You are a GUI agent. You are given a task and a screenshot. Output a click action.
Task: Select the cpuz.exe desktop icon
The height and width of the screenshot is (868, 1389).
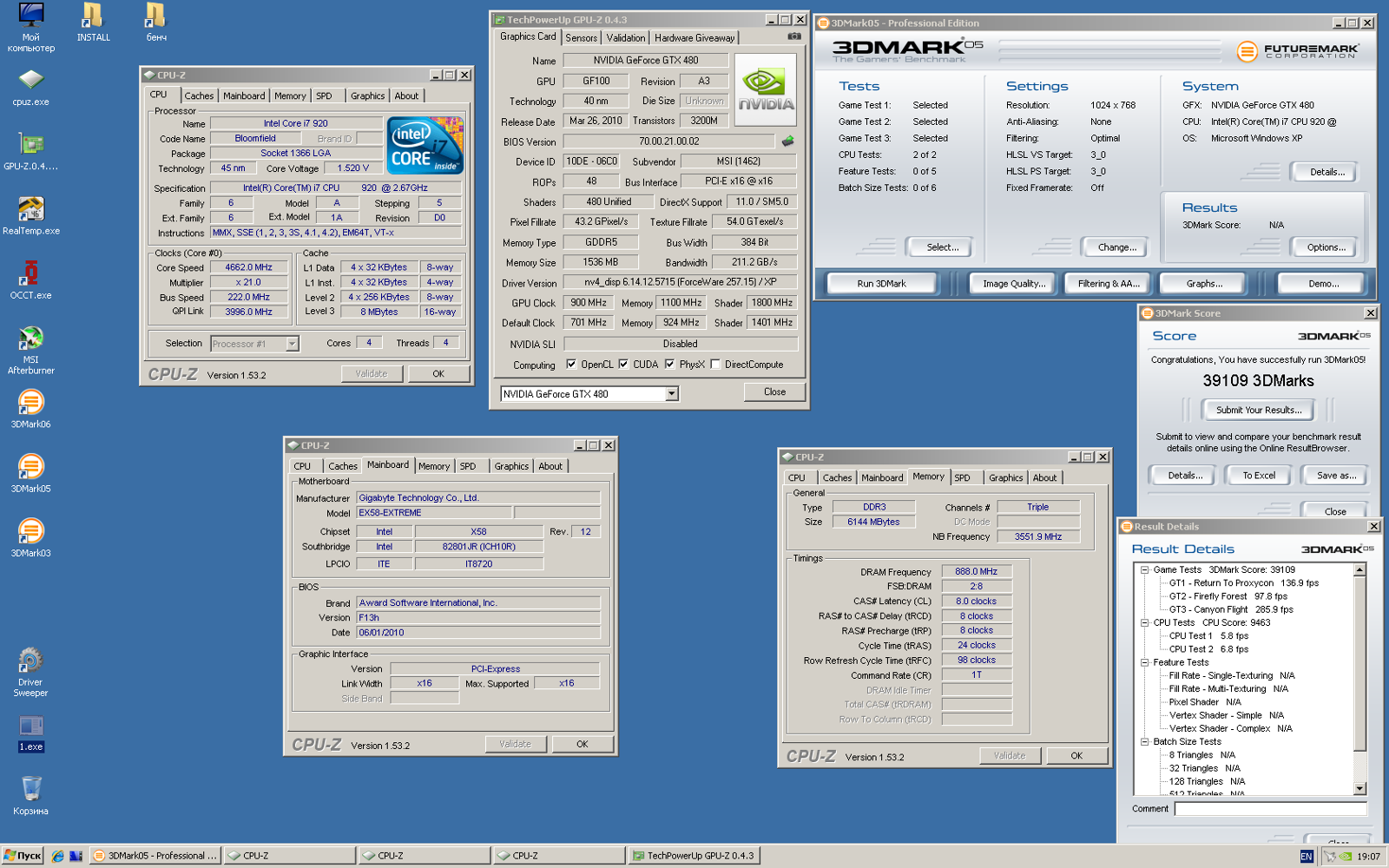click(x=31, y=88)
